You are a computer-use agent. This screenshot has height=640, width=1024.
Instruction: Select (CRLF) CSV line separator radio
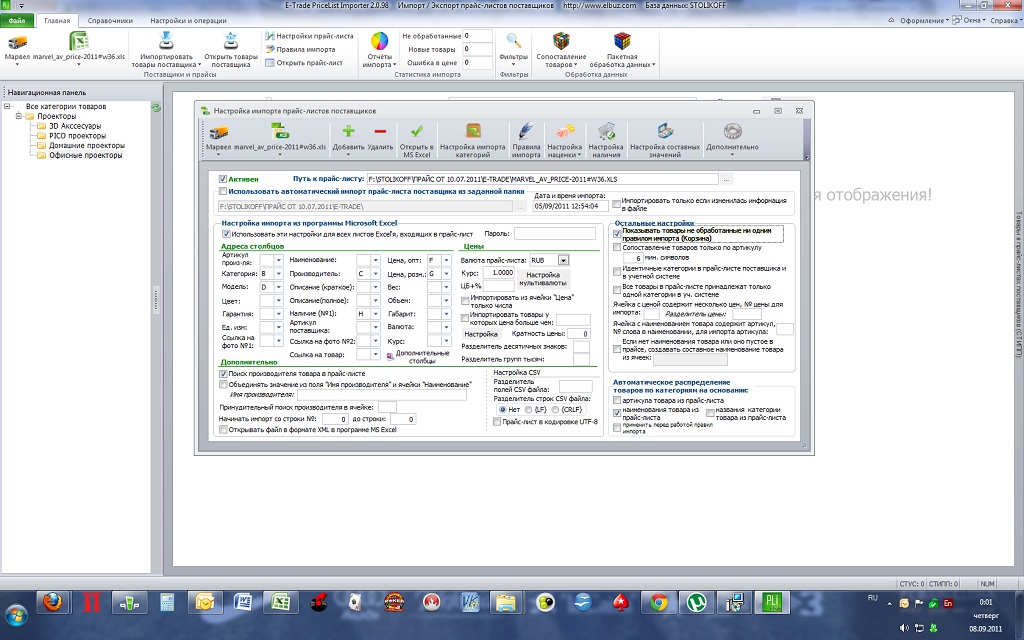(555, 409)
